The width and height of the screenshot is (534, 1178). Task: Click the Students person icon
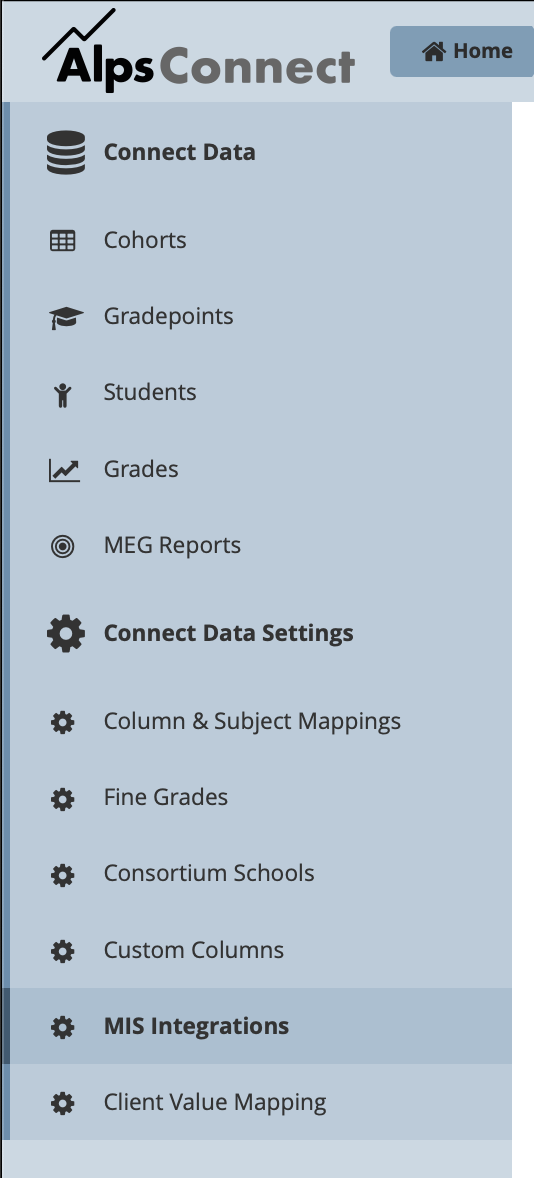(63, 394)
